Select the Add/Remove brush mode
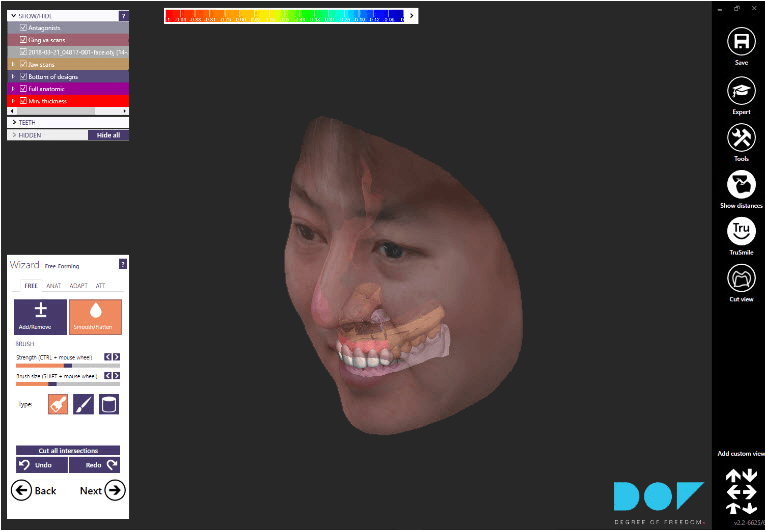The width and height of the screenshot is (765, 531). (x=41, y=316)
